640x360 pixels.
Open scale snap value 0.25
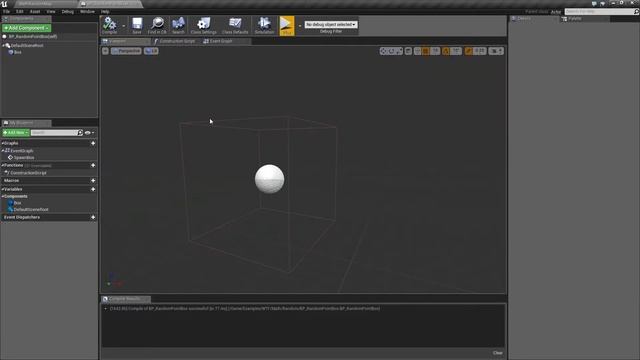pyautogui.click(x=480, y=51)
